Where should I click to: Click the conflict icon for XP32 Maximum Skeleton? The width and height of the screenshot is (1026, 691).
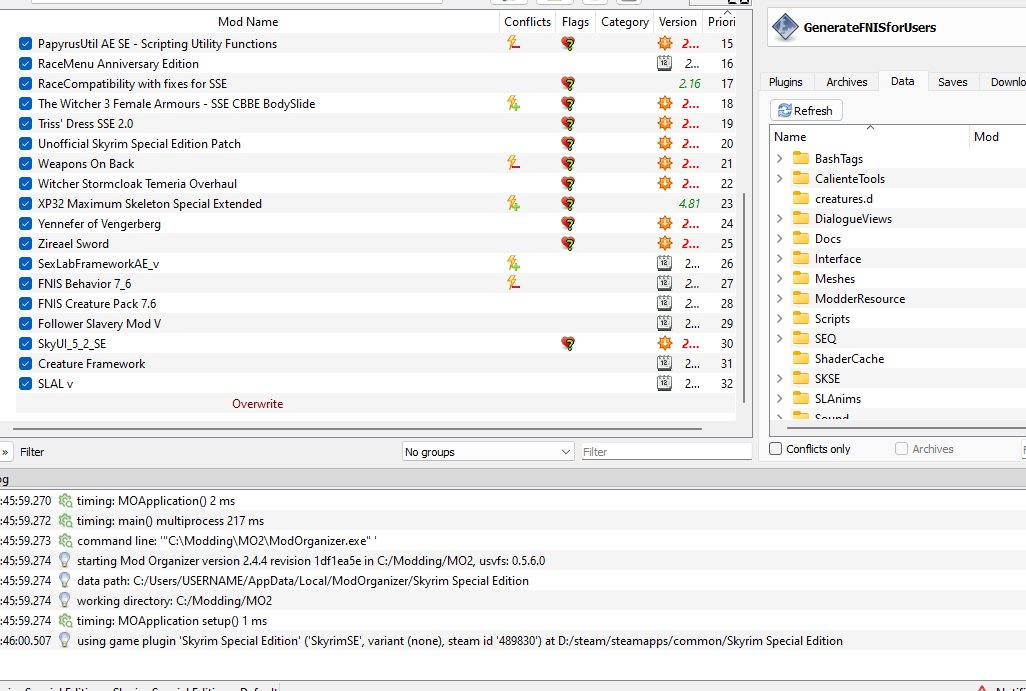tap(514, 204)
